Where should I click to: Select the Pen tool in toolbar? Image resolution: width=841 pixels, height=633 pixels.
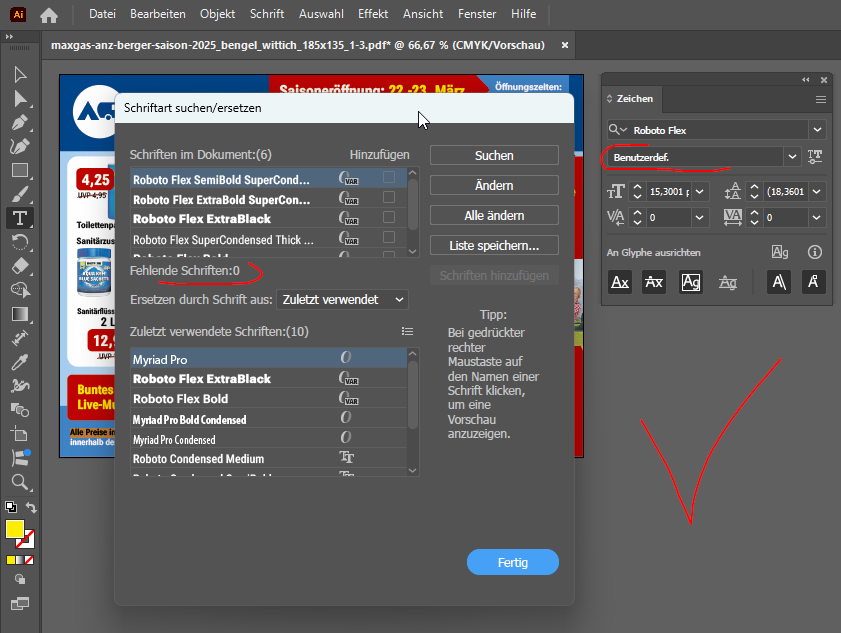(19, 122)
